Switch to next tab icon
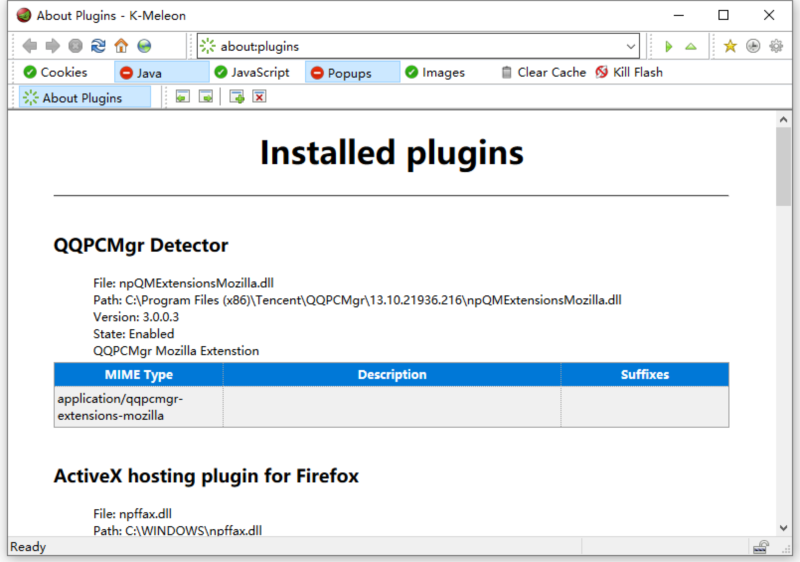Viewport: 800px width, 562px height. coord(206,96)
